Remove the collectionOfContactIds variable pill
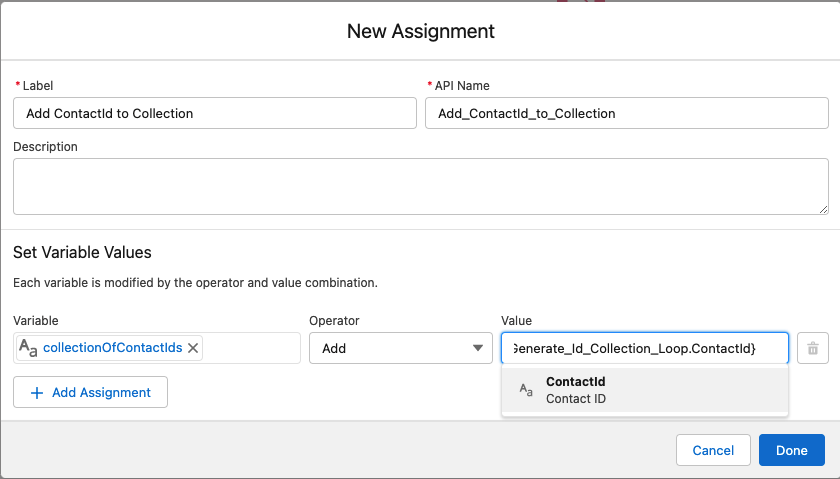This screenshot has width=840, height=479. pyautogui.click(x=193, y=348)
